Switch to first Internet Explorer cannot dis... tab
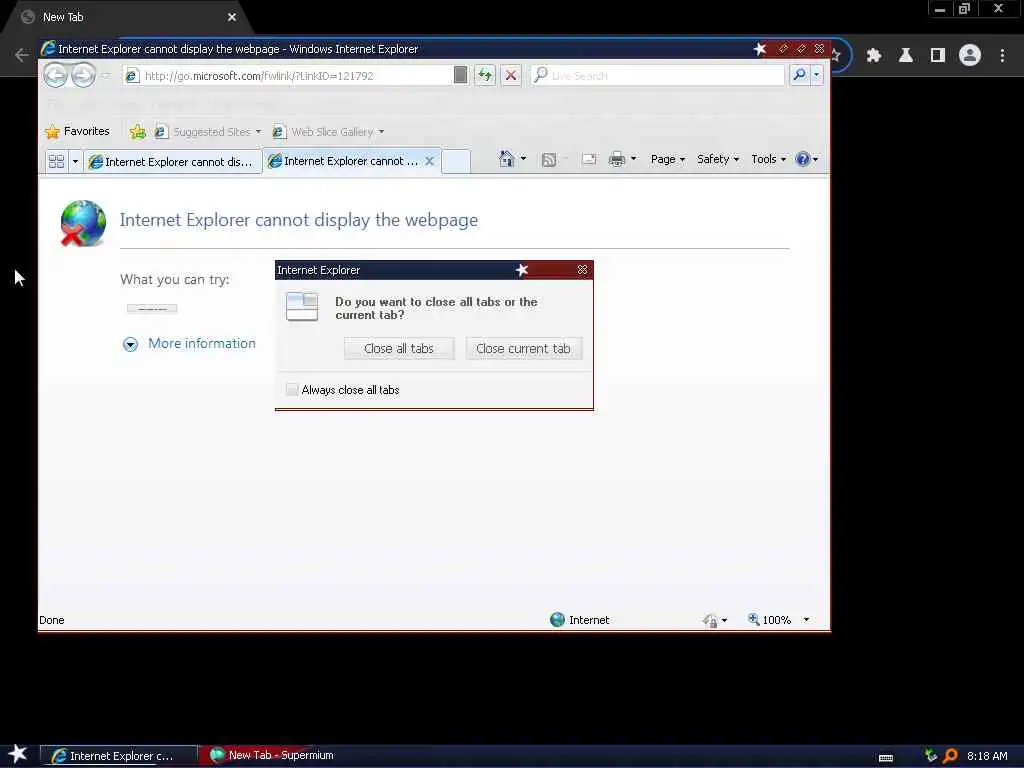Image resolution: width=1024 pixels, height=768 pixels. click(x=172, y=162)
